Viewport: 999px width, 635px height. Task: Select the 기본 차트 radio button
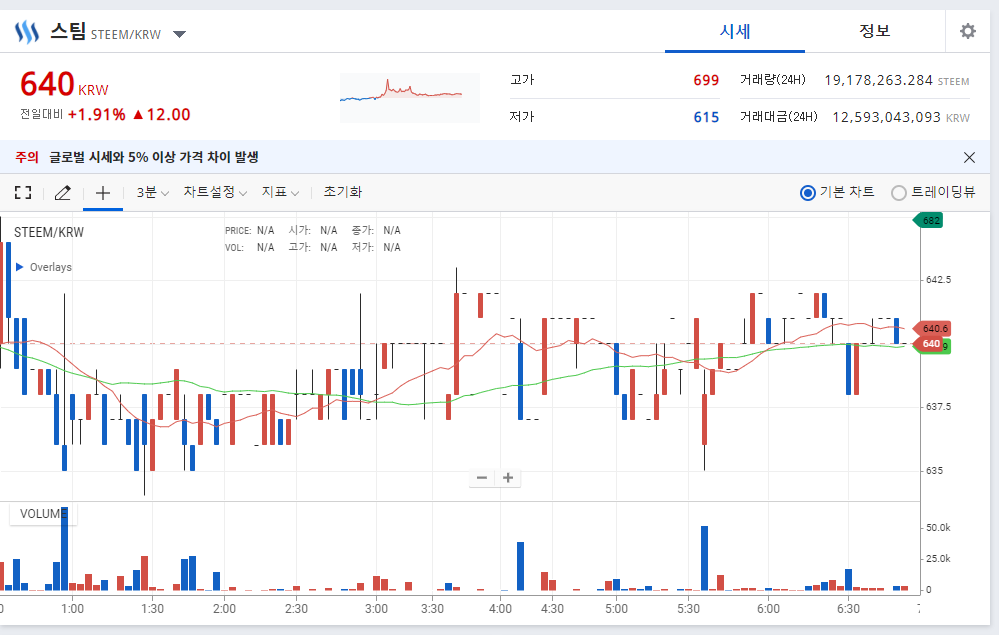[x=807, y=192]
